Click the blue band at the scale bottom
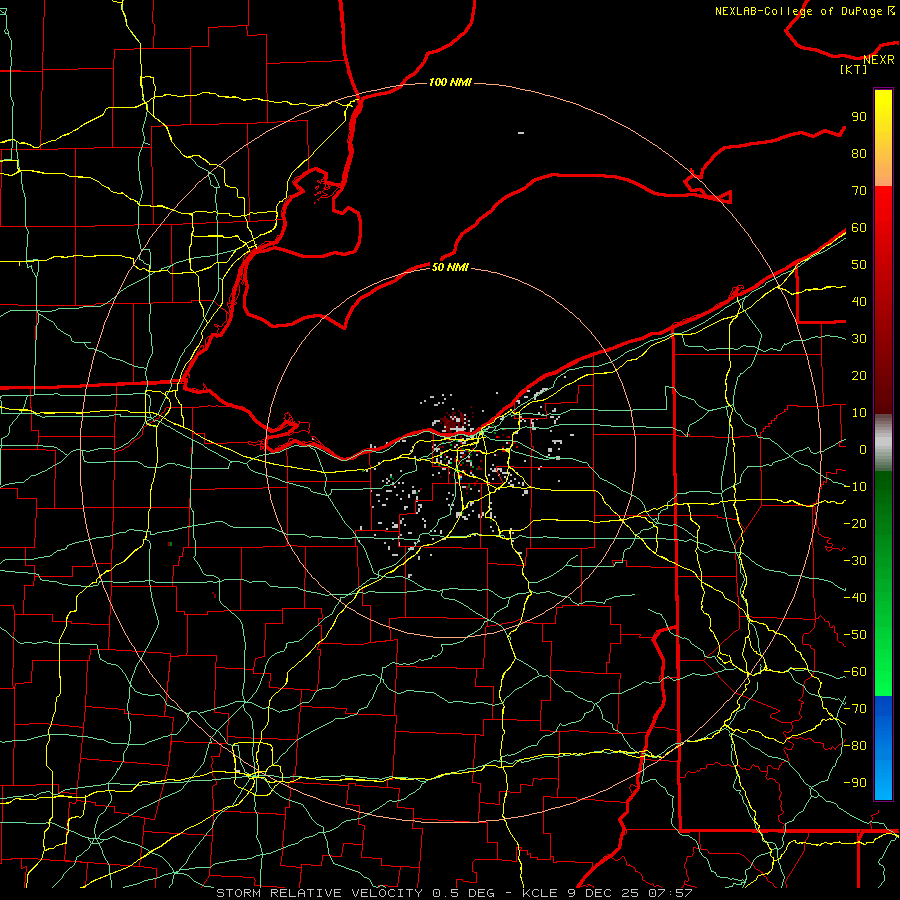This screenshot has height=900, width=900. pos(883,748)
